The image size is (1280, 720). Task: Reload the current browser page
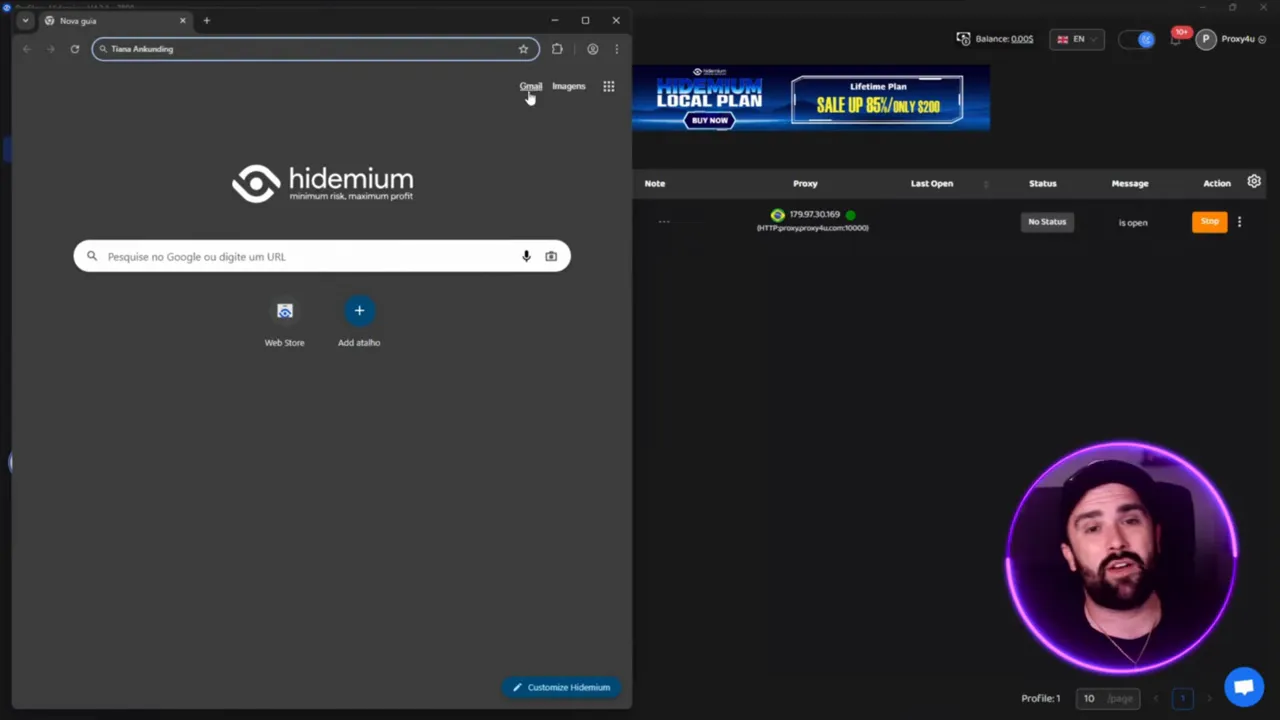(74, 48)
